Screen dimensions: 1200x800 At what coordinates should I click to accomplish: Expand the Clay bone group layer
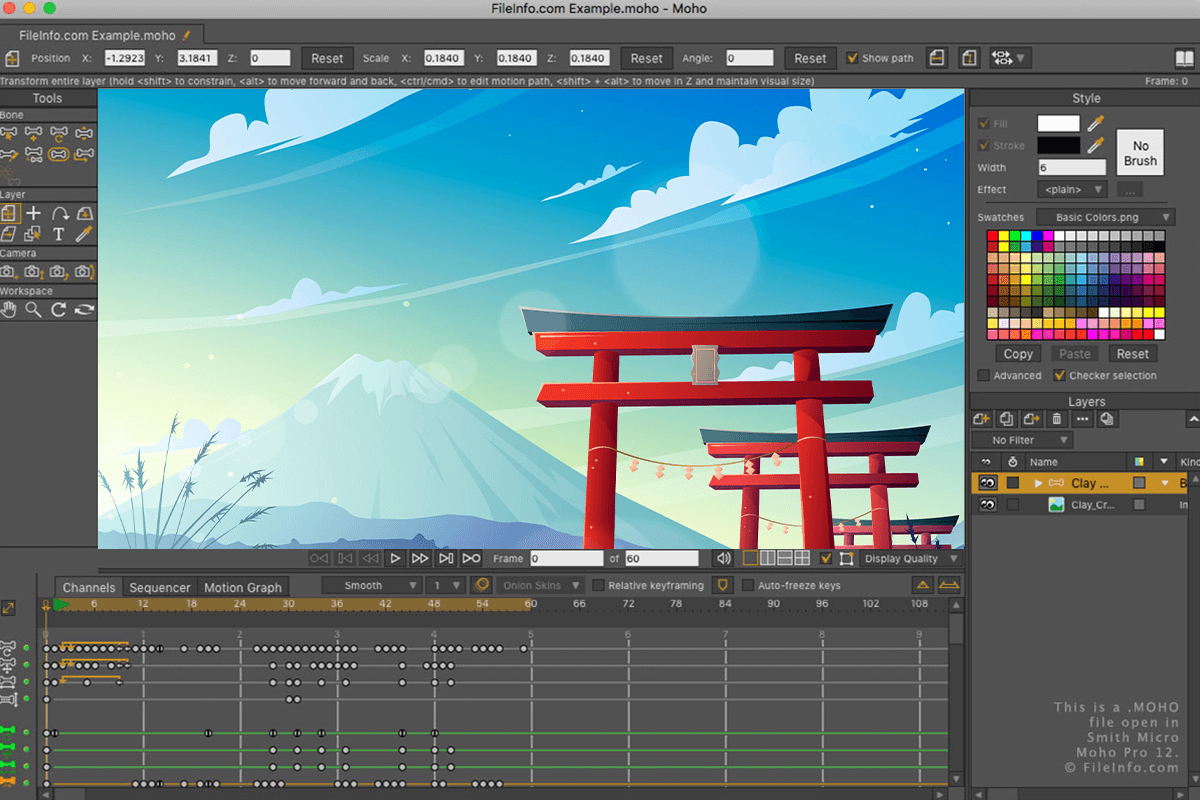[x=1038, y=483]
